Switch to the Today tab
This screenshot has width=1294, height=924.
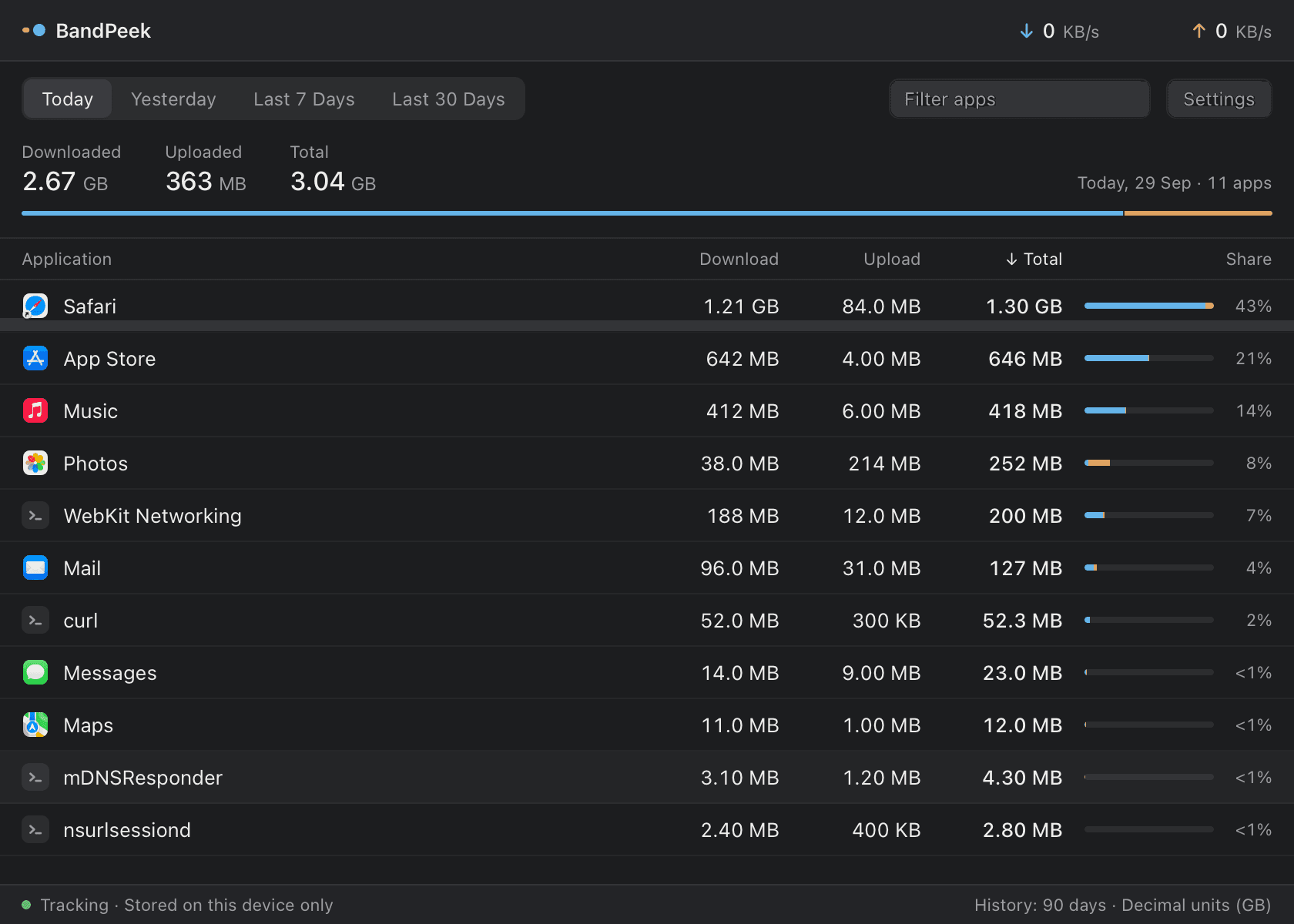pos(68,99)
